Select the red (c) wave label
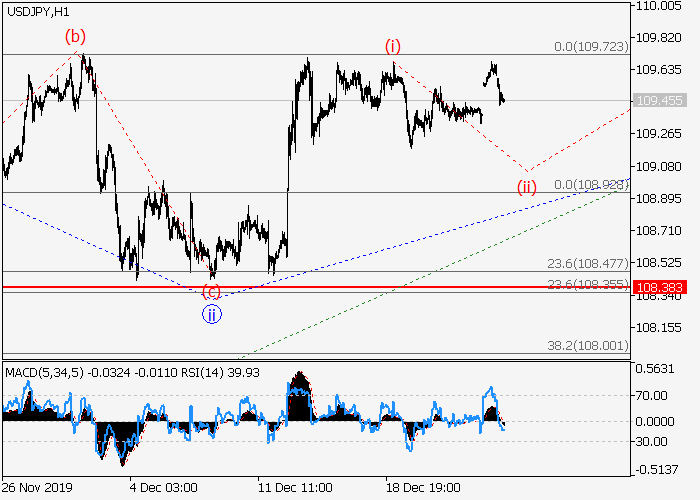700x500 pixels. pos(212,292)
